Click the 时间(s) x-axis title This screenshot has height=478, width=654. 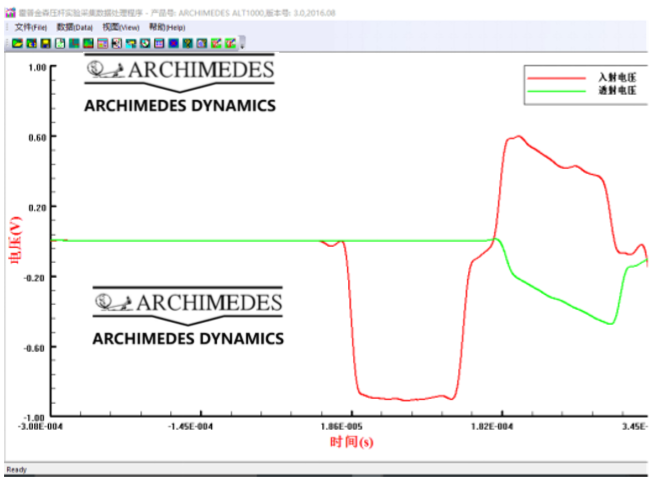351,442
